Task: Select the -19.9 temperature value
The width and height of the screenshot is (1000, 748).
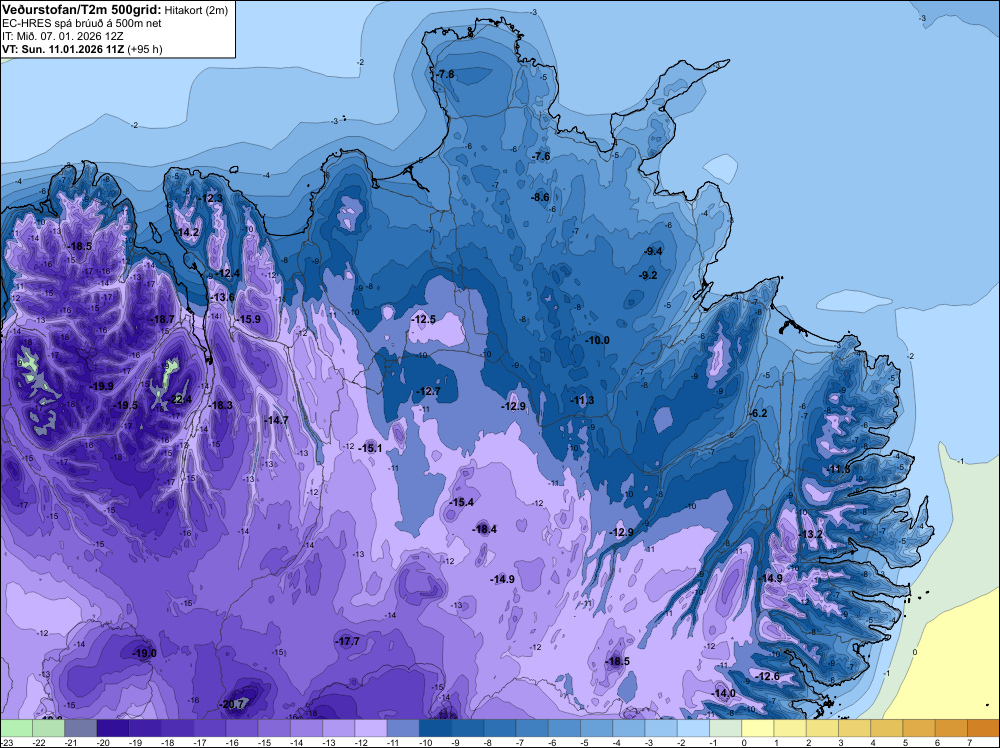Action: coord(101,386)
